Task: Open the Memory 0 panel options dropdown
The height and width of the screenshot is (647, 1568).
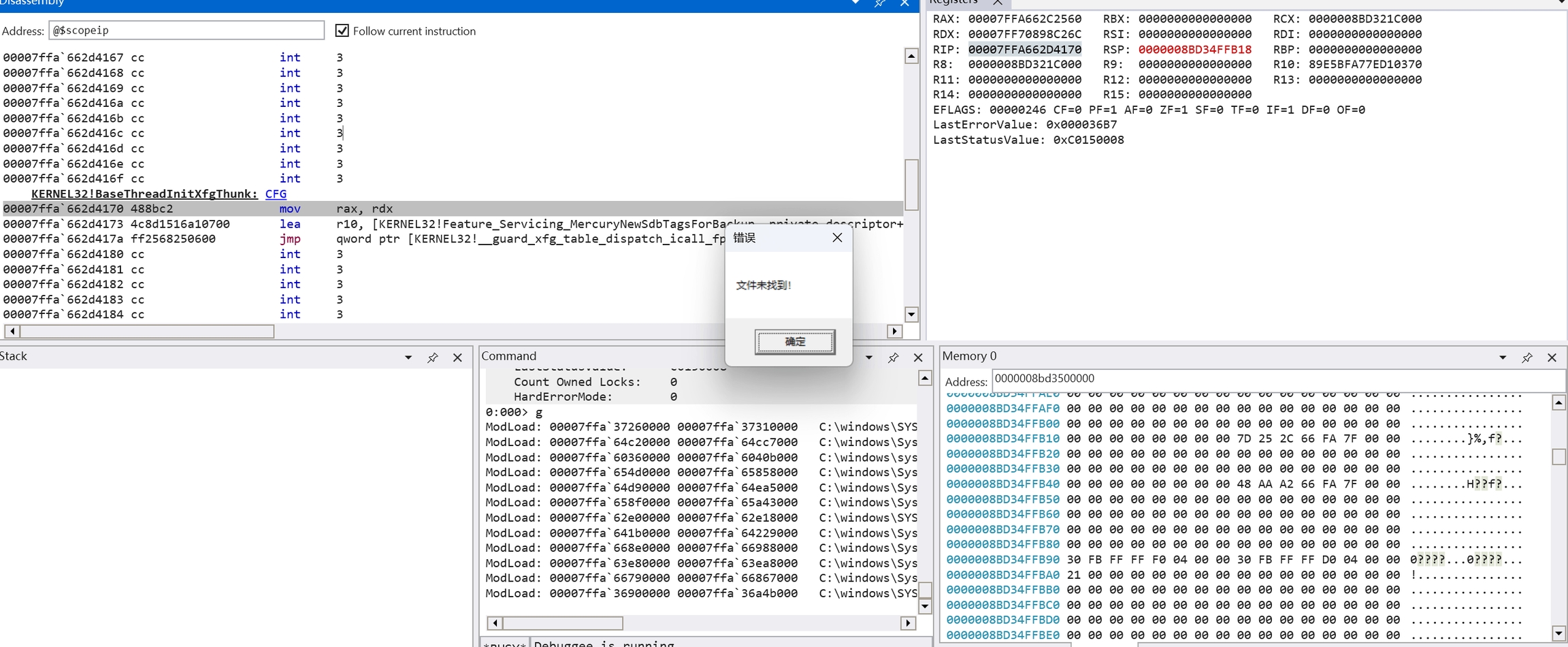Action: point(1503,358)
